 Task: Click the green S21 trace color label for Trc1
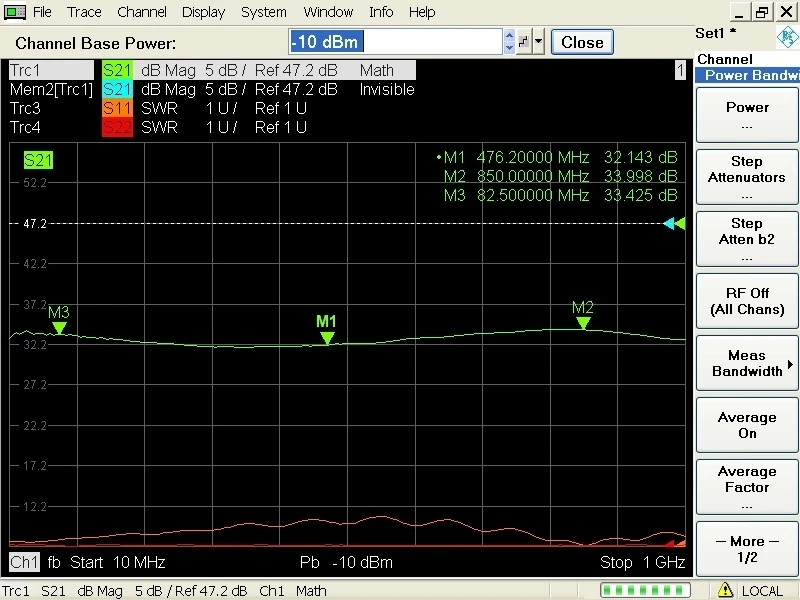(x=118, y=71)
